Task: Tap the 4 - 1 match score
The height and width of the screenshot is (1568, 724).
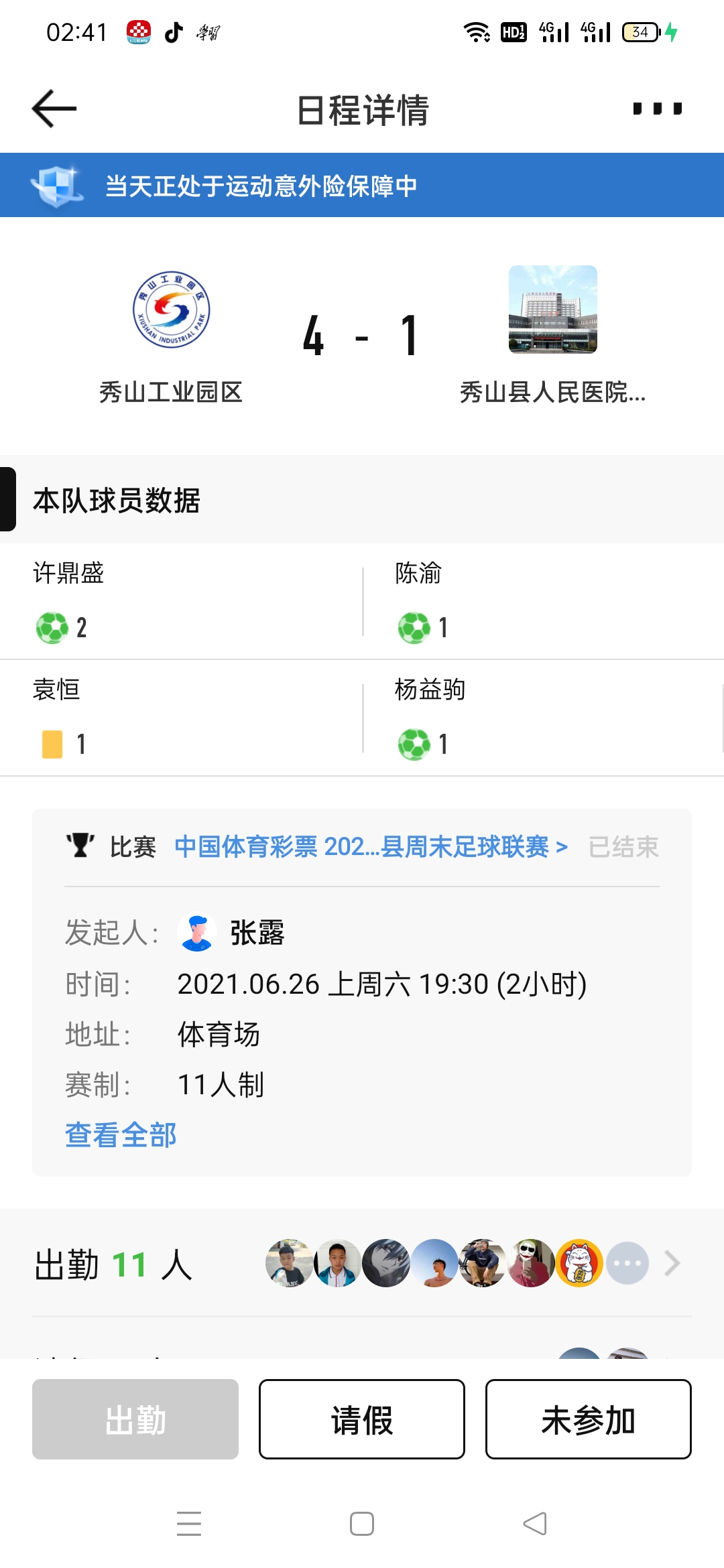Action: [362, 335]
